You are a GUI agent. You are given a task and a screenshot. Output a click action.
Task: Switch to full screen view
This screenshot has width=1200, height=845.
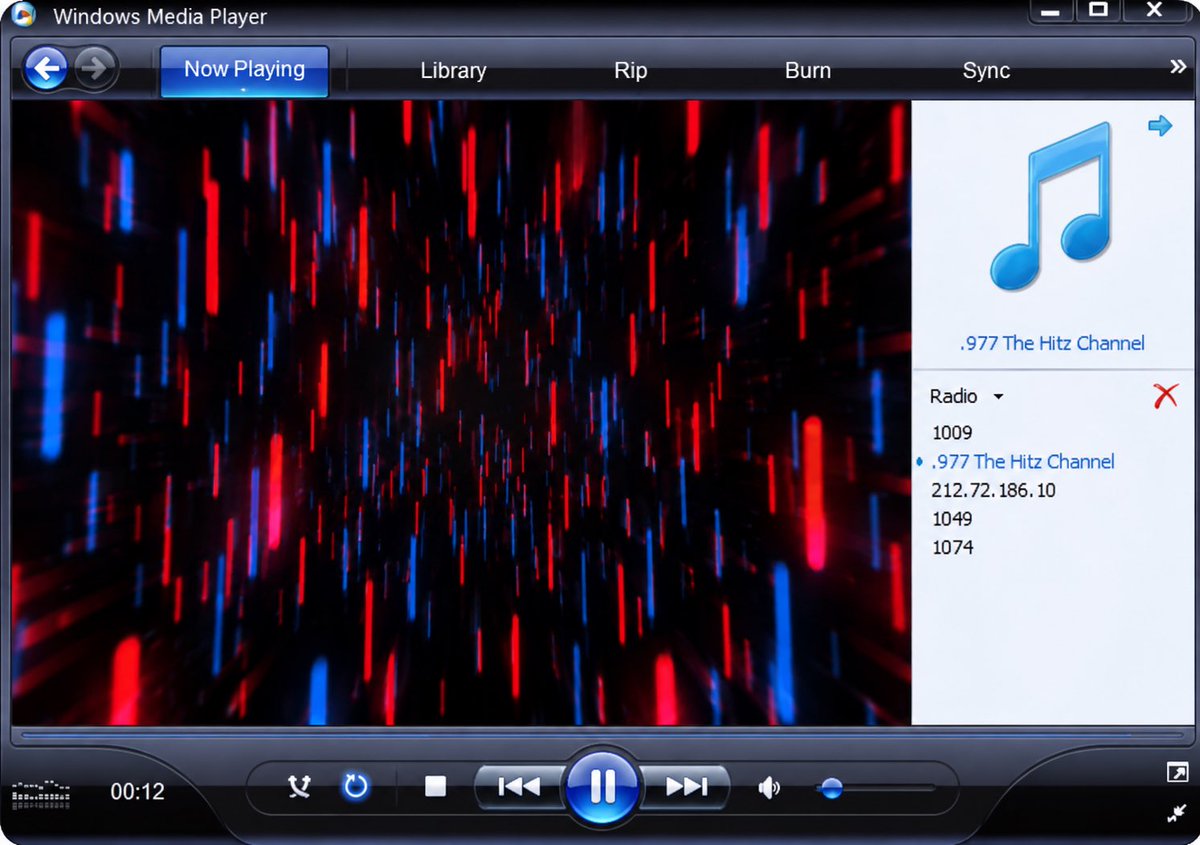[x=1176, y=772]
